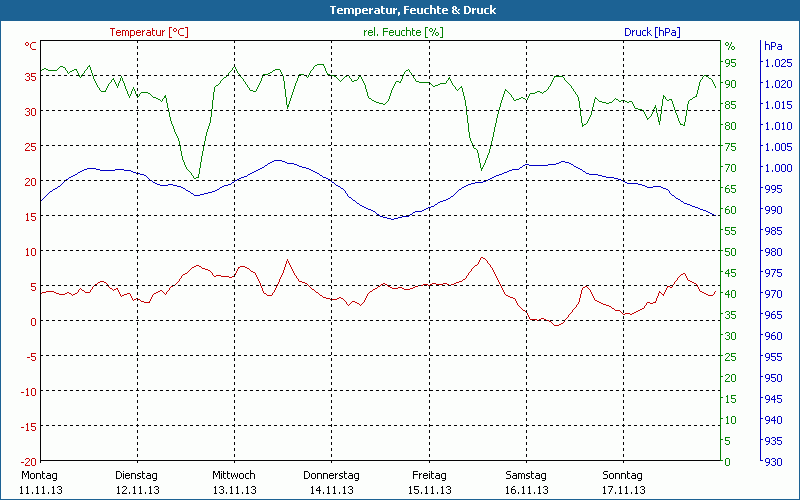Click the pressure tick '980'
Image resolution: width=800 pixels, height=500 pixels.
(x=773, y=252)
